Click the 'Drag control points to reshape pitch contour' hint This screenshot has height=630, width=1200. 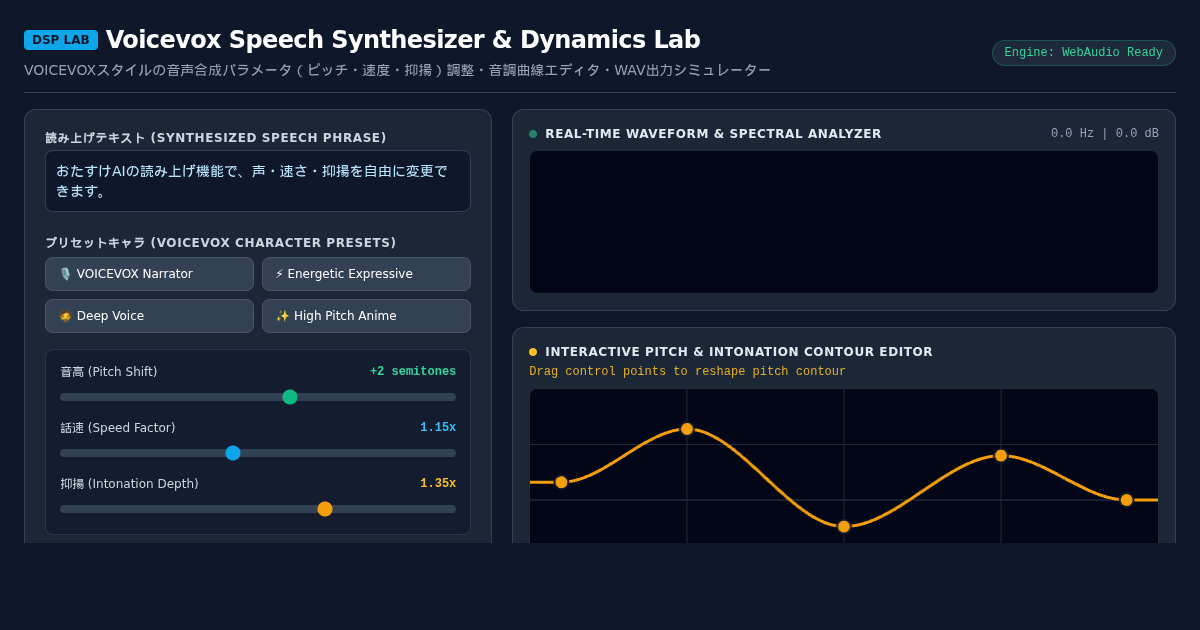pos(687,372)
